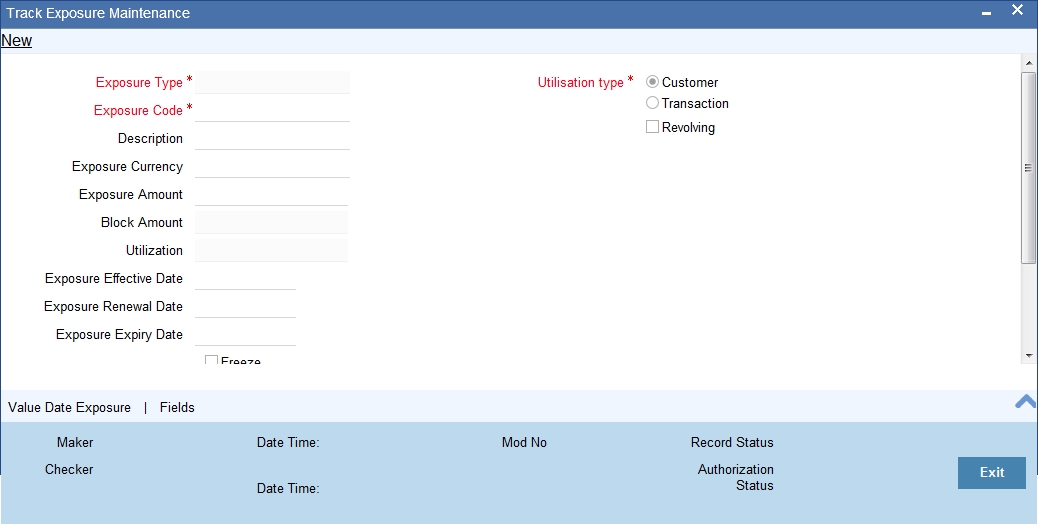Click the Maker label
Image resolution: width=1038 pixels, height=524 pixels.
(75, 442)
